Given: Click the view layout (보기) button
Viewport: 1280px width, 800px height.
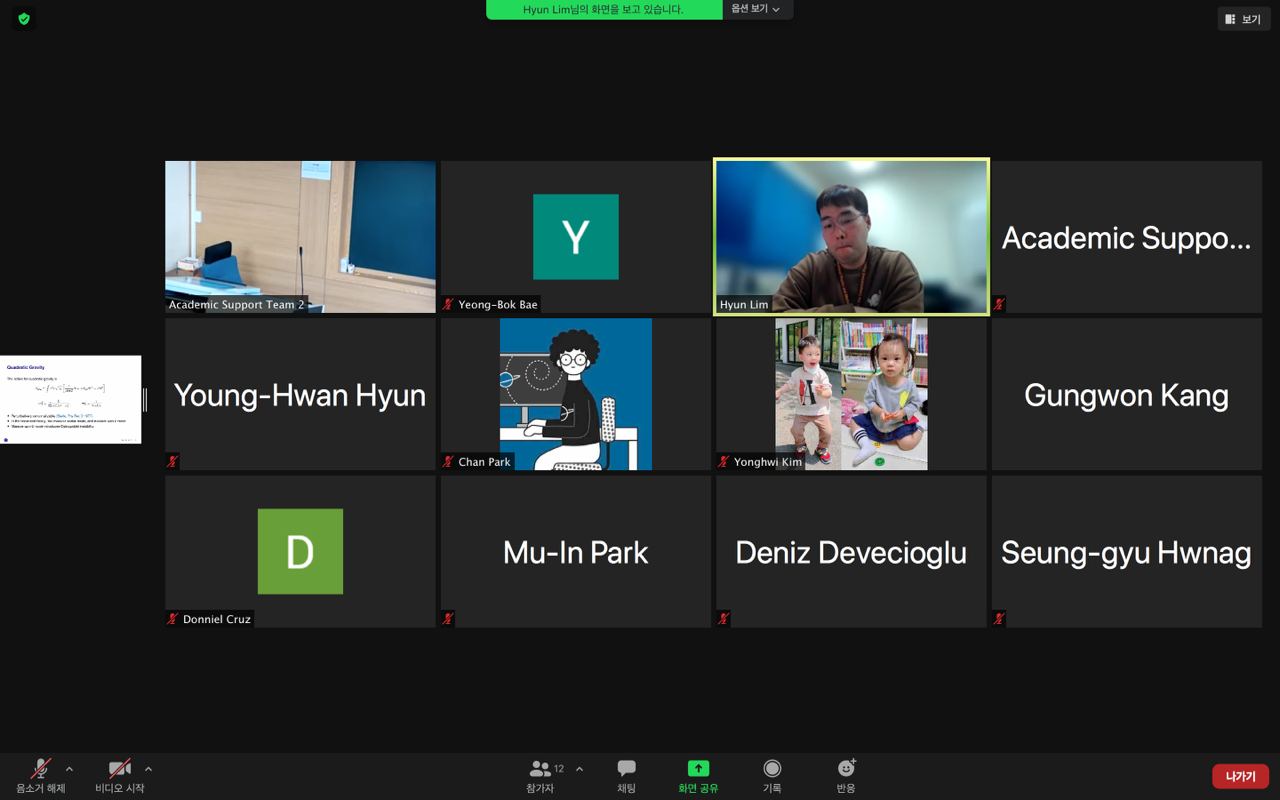Looking at the screenshot, I should 1243,19.
